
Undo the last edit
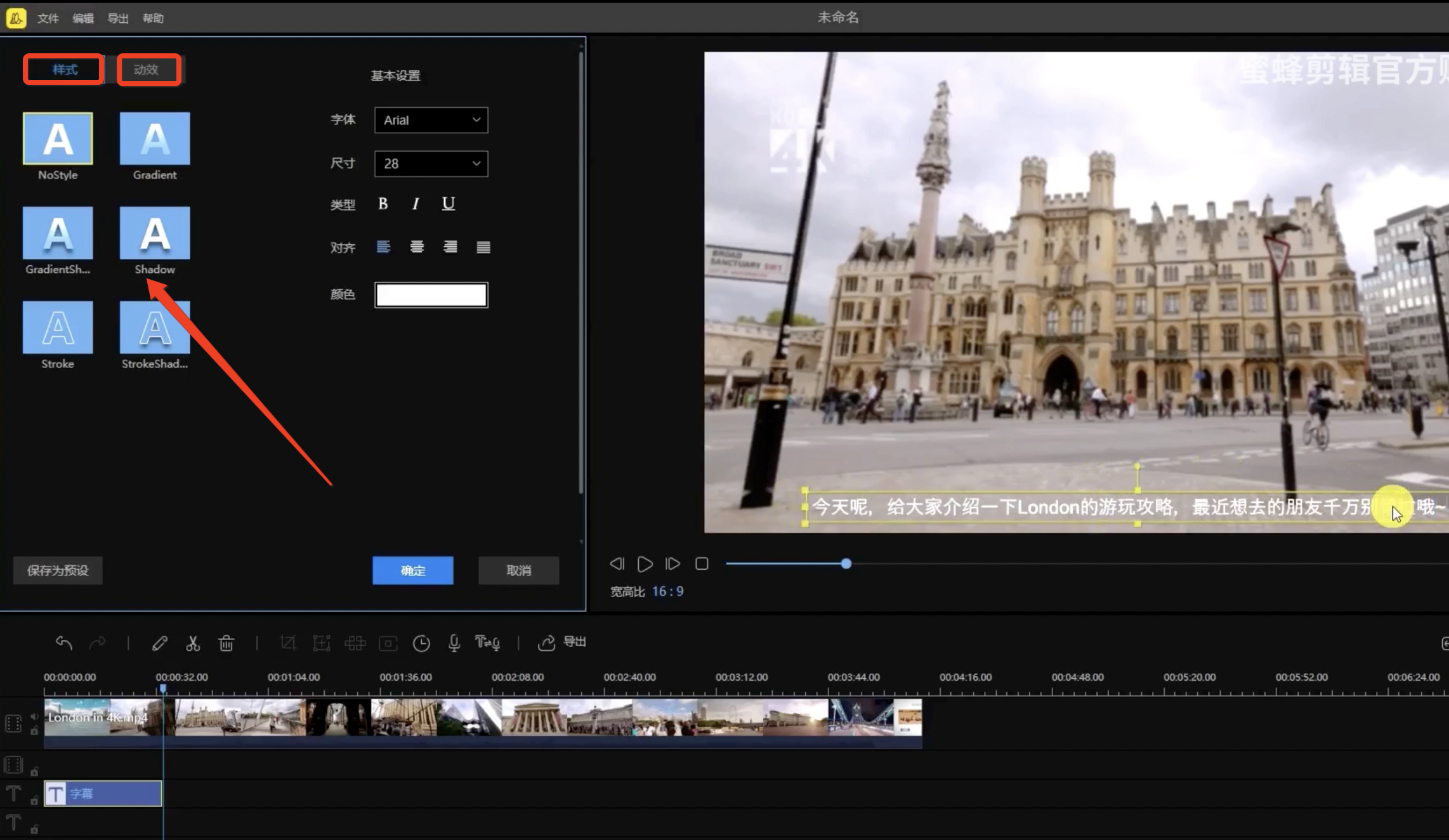pyautogui.click(x=63, y=643)
